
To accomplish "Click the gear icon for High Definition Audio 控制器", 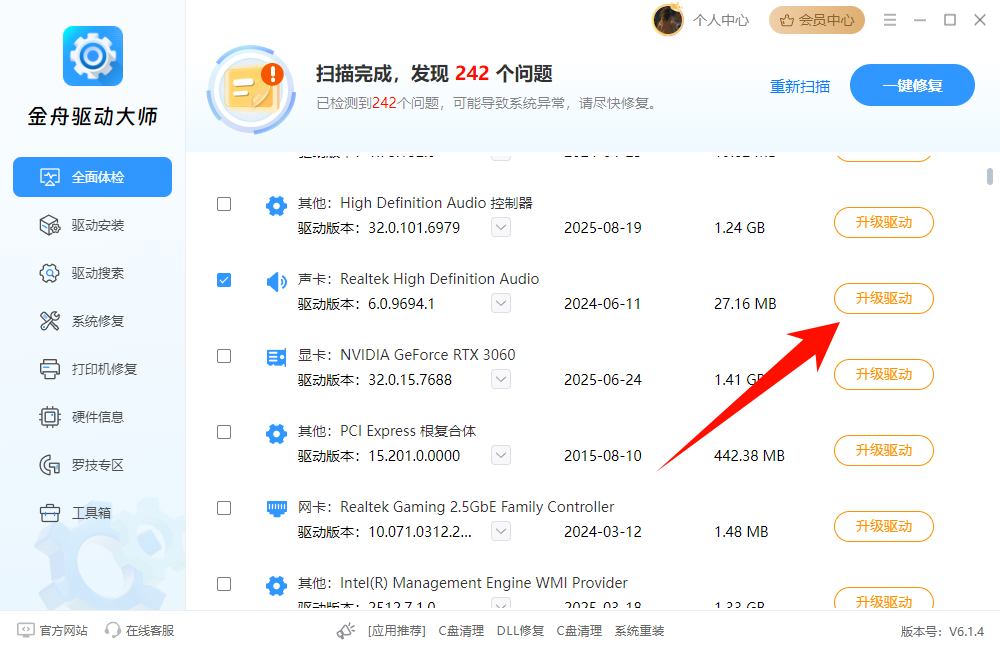I will [x=276, y=205].
